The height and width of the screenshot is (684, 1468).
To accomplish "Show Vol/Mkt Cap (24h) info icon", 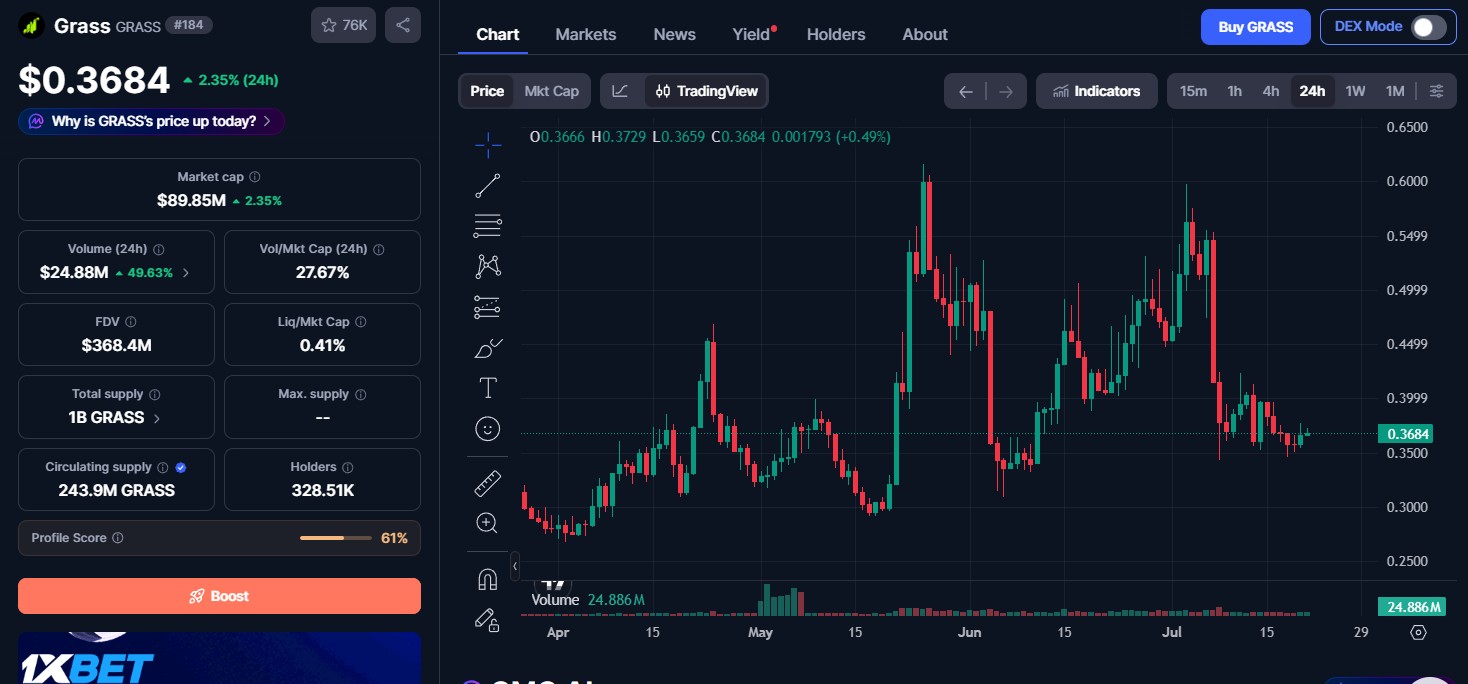I will 378,249.
